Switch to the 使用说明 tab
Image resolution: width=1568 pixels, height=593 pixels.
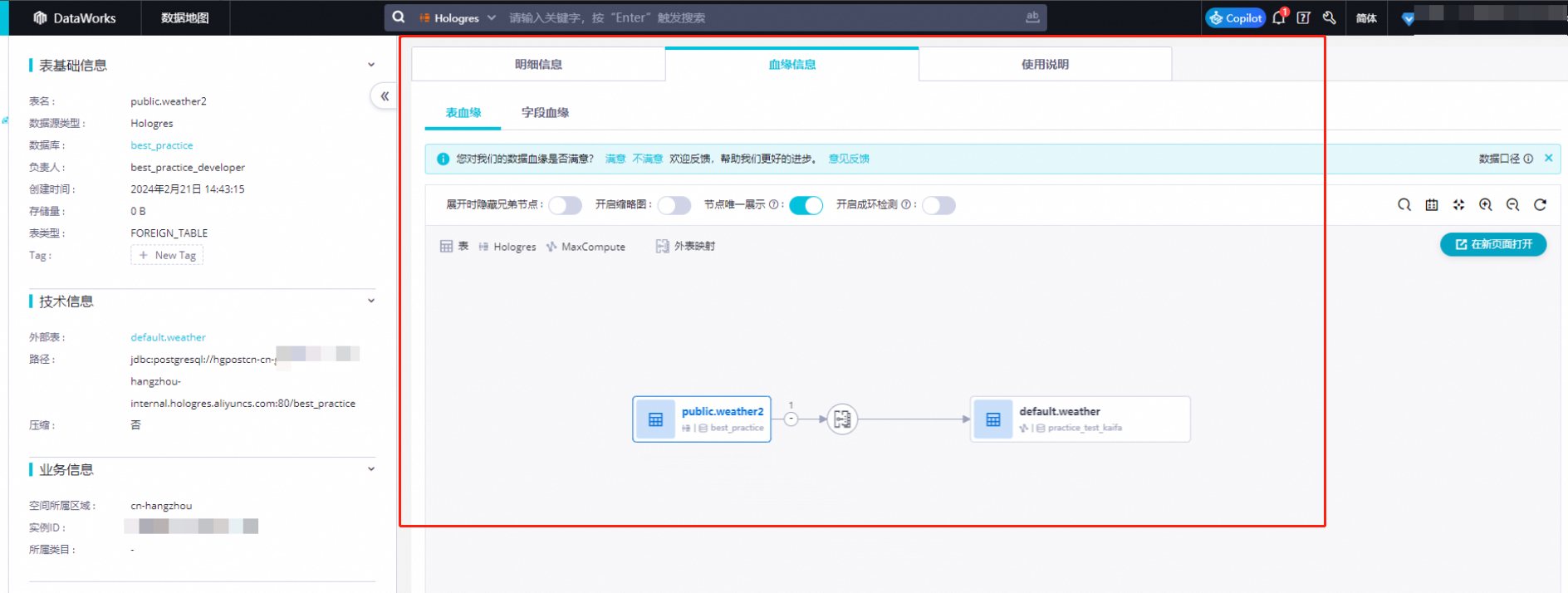(1046, 64)
